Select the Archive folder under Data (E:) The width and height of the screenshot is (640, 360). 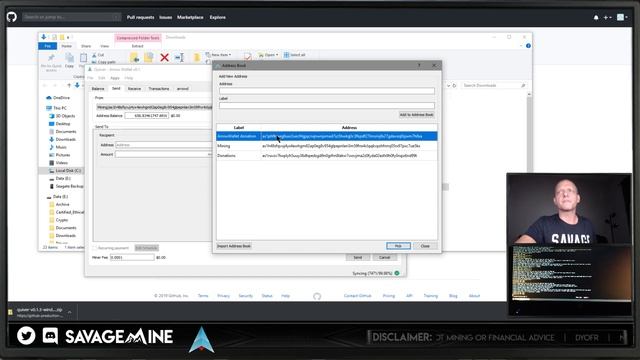[x=59, y=204]
